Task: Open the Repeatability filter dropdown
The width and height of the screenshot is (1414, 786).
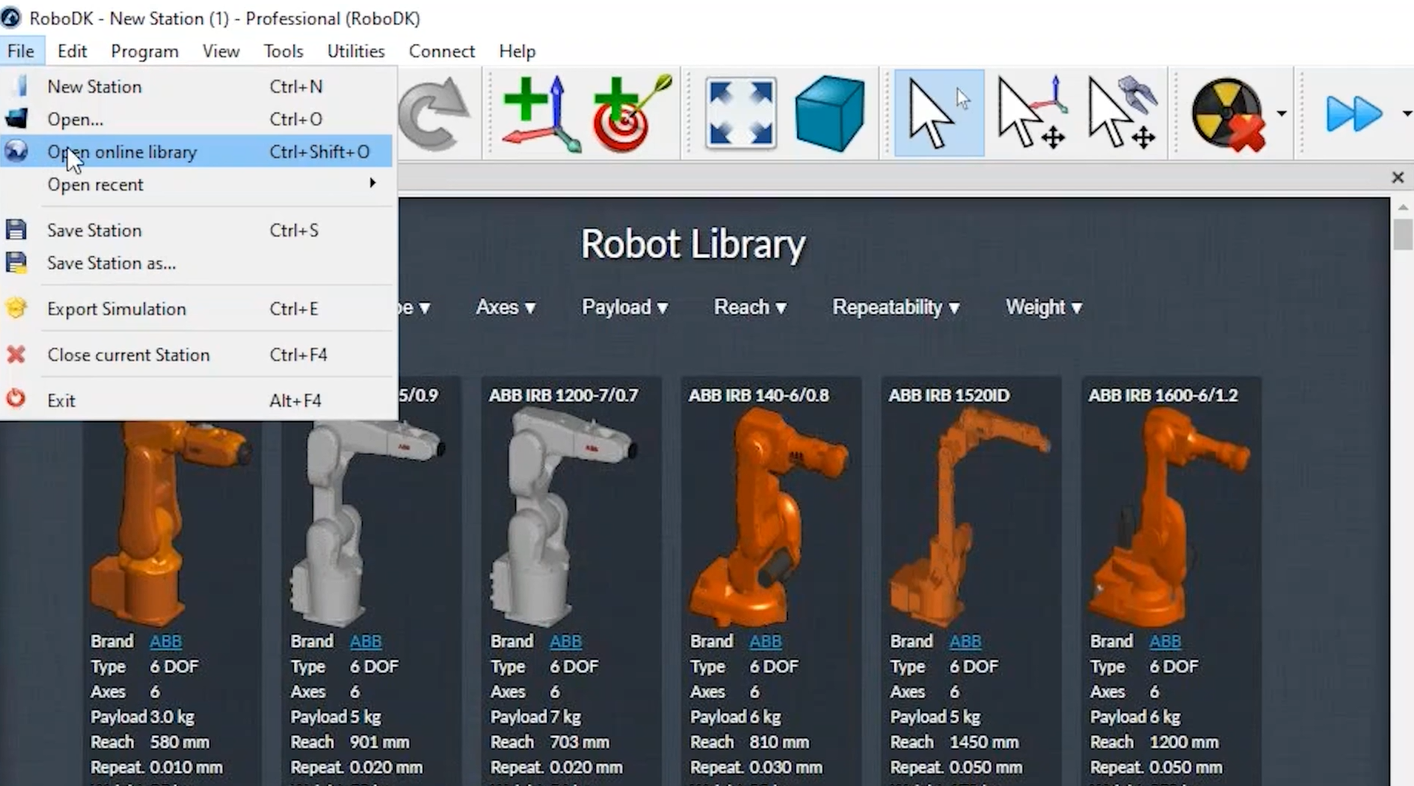Action: point(894,307)
